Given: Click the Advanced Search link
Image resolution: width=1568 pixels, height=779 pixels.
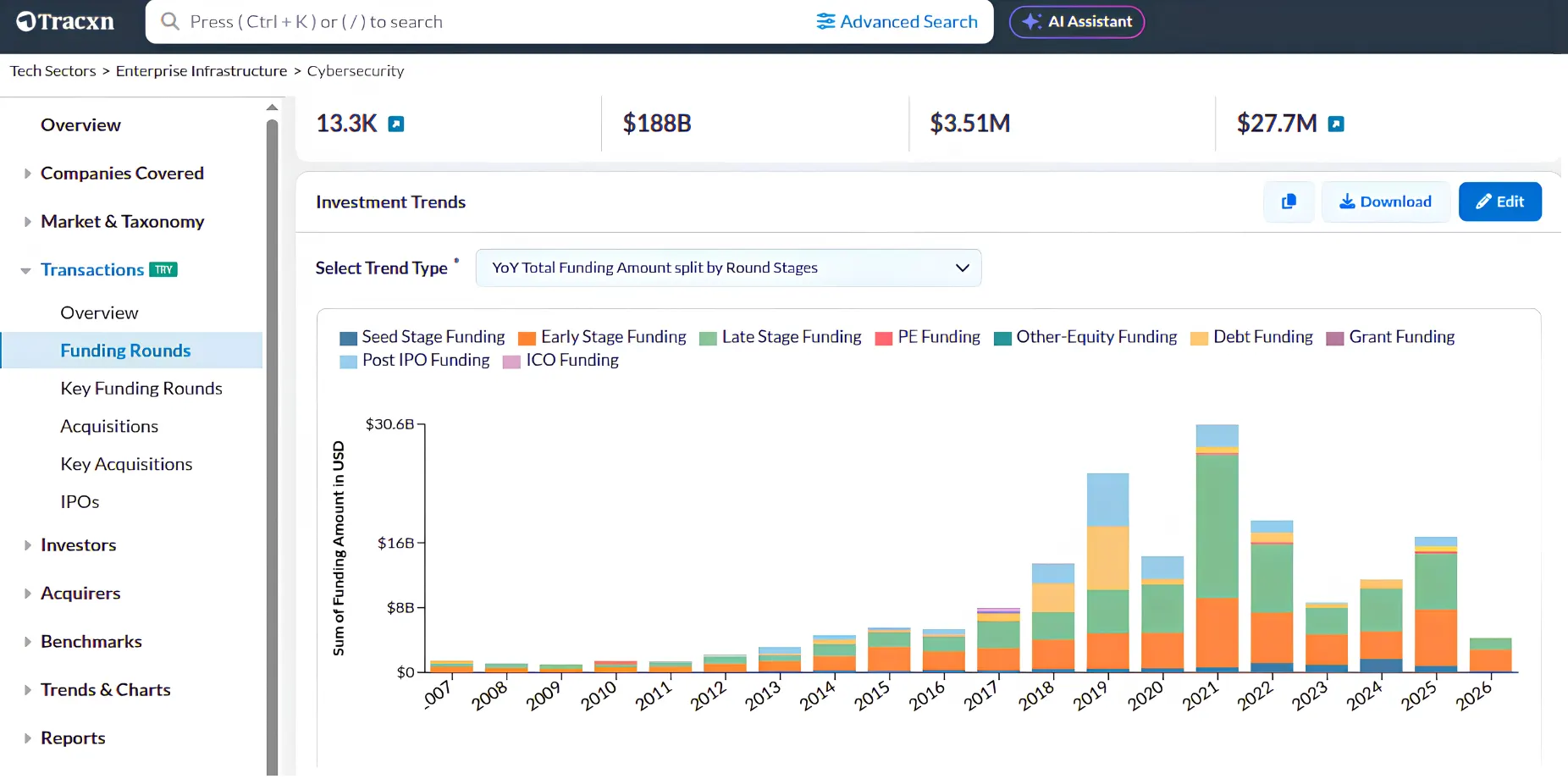Looking at the screenshot, I should (897, 21).
